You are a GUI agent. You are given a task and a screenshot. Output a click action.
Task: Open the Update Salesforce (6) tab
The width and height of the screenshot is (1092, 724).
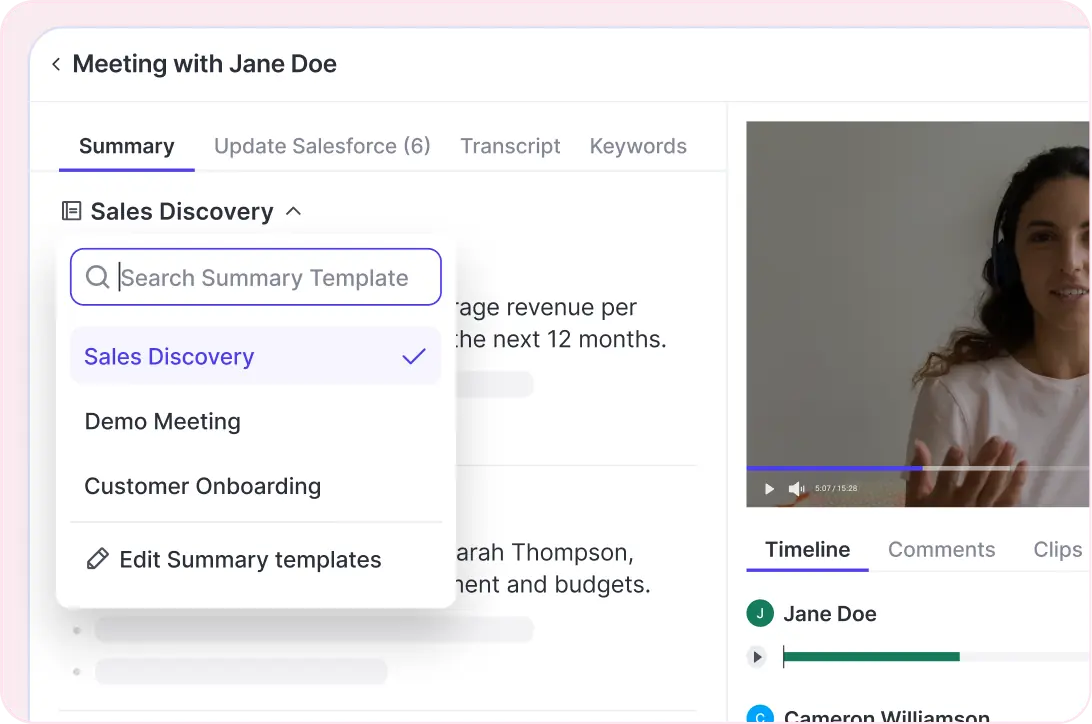tap(322, 146)
